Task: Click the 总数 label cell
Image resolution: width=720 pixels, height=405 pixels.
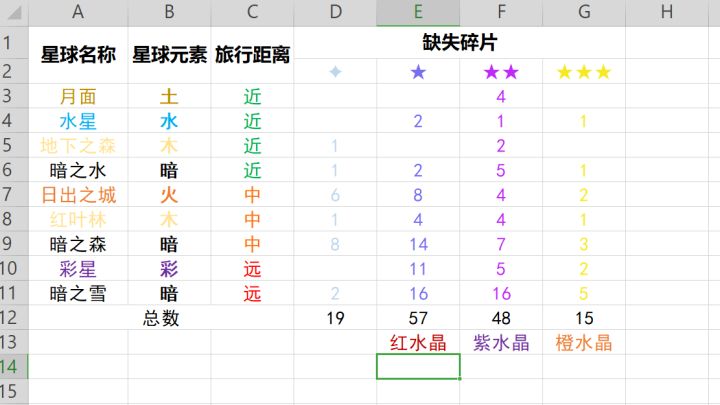Action: (161, 318)
